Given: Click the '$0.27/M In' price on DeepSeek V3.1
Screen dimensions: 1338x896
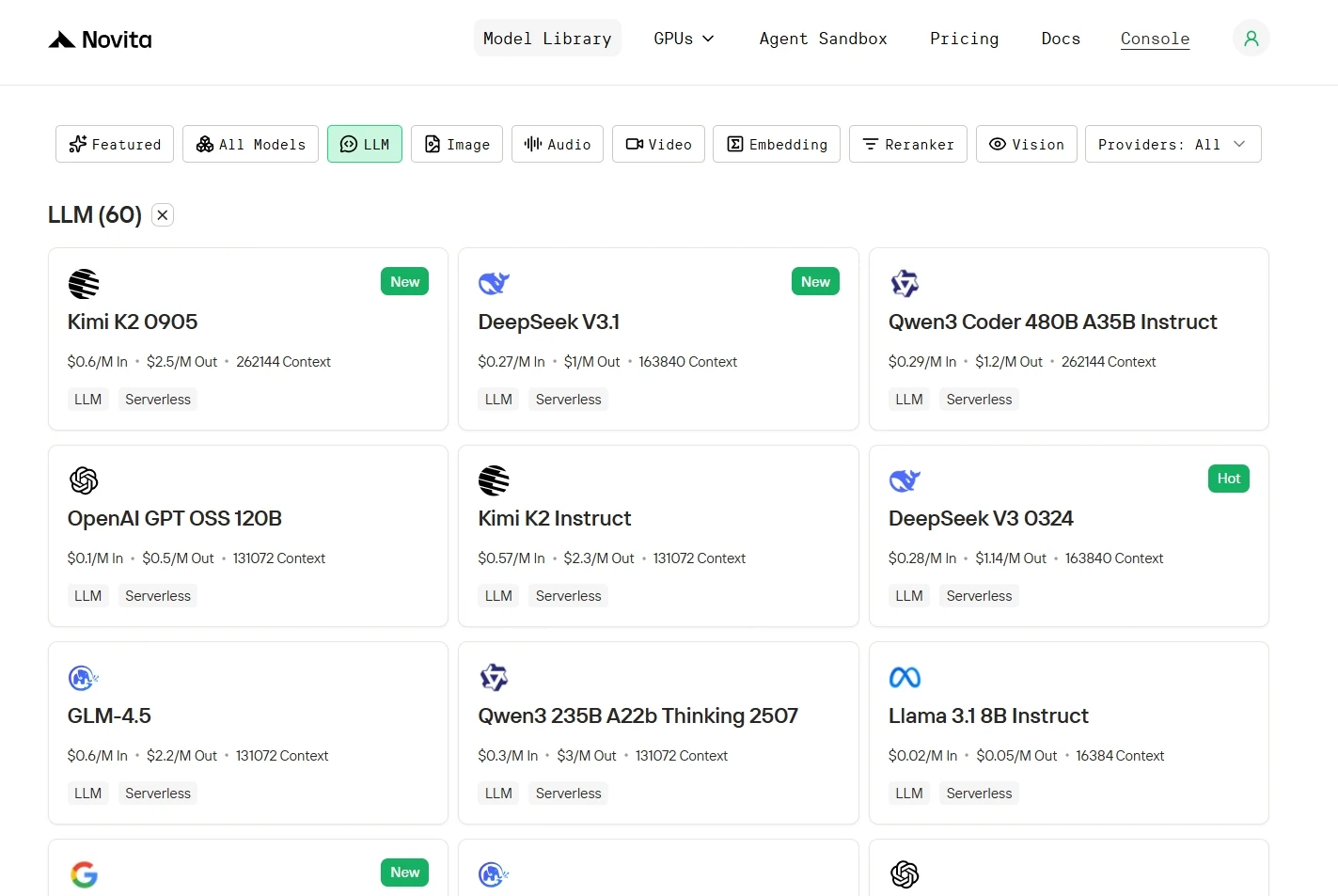Looking at the screenshot, I should click(x=512, y=362).
